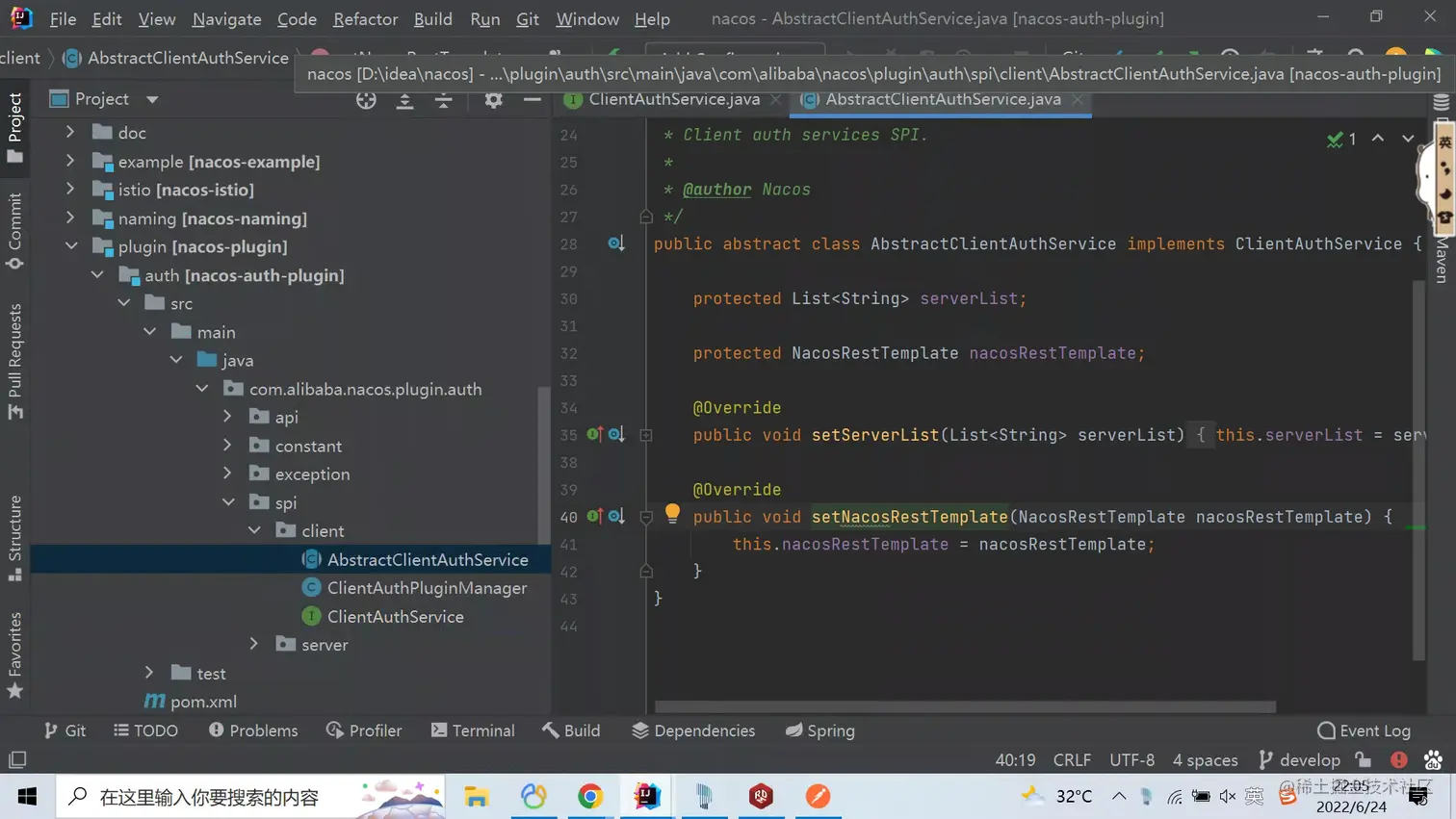Click the Windows Start button
Viewport: 1456px width, 819px height.
(27, 796)
